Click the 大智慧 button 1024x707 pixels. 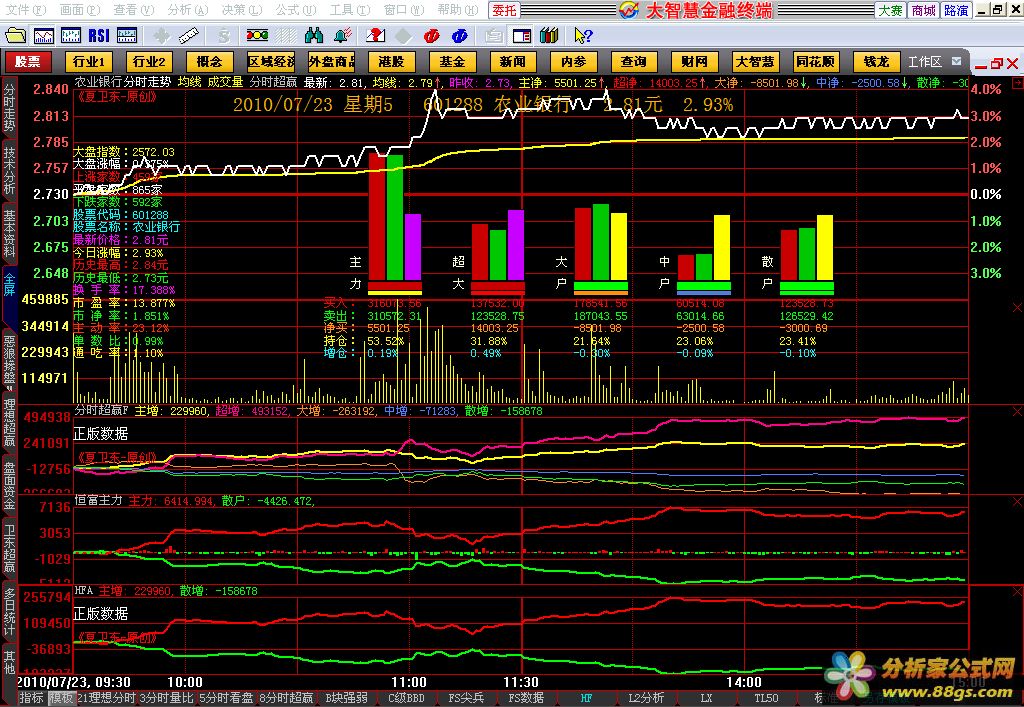pyautogui.click(x=755, y=62)
